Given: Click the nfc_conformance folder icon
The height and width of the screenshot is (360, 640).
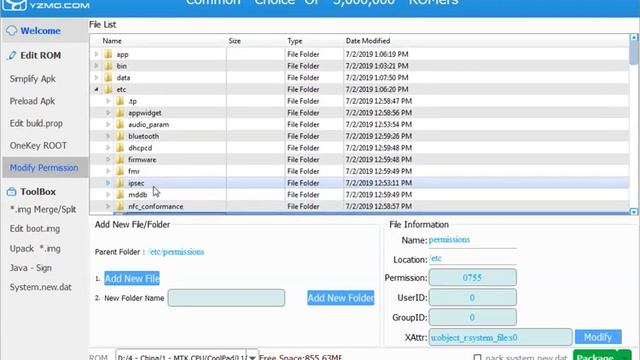Looking at the screenshot, I should (120, 206).
